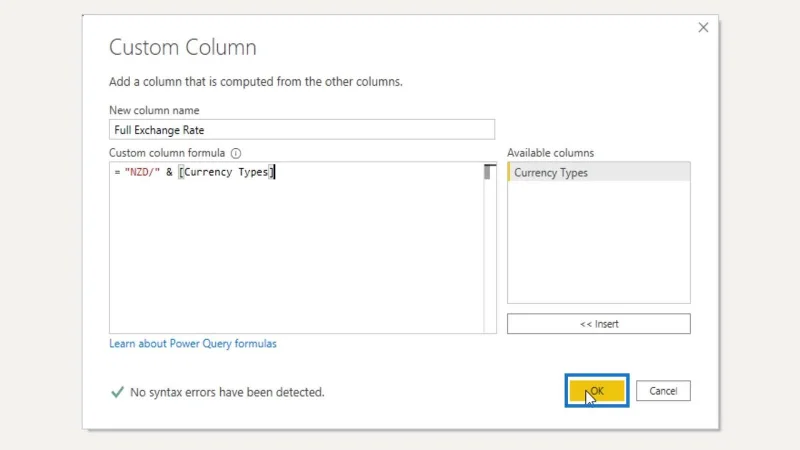Open Learn about Power Query formulas link
Screen dimensions: 800x450
pos(193,343)
